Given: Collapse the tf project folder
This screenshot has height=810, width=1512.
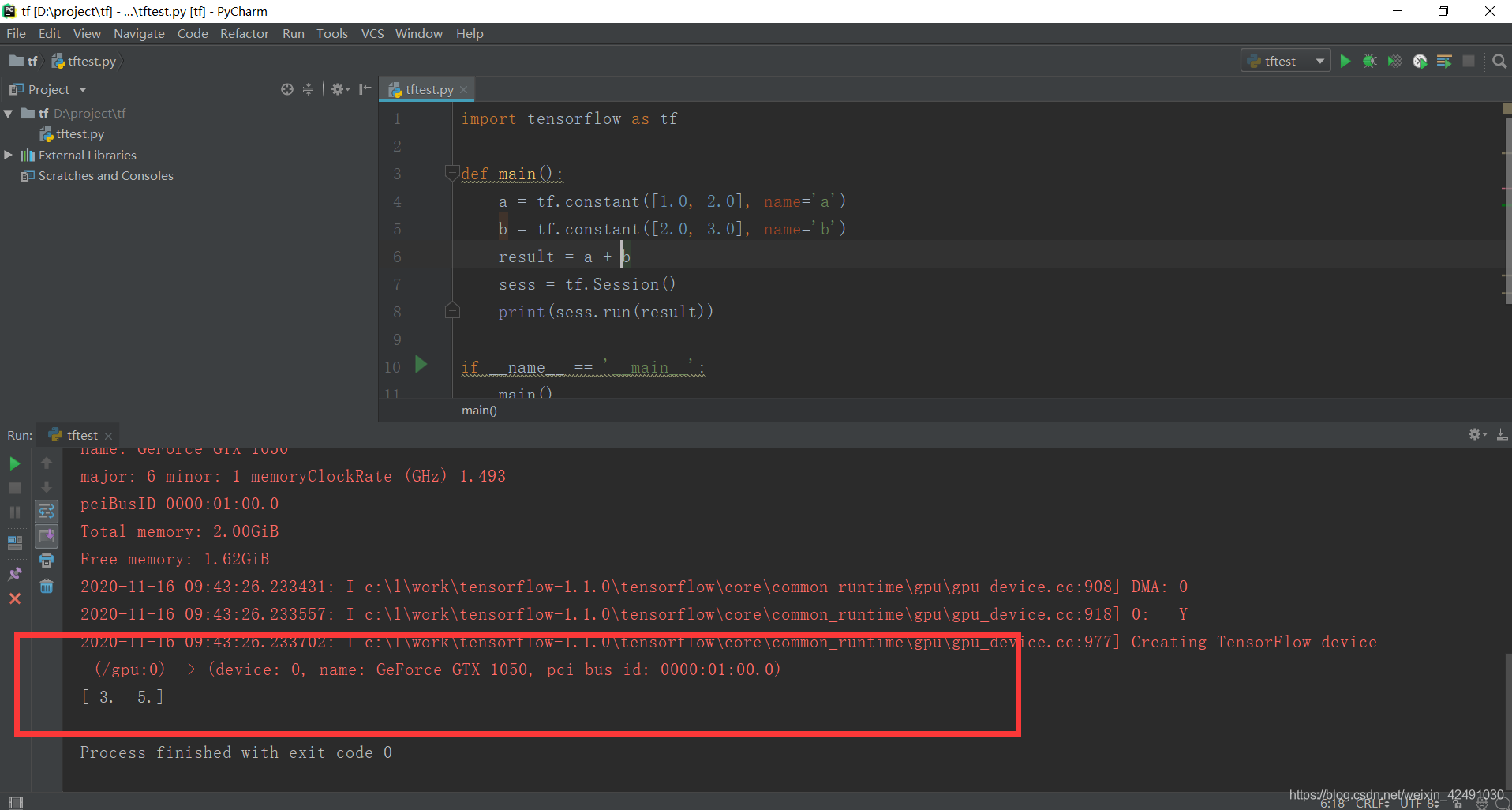Looking at the screenshot, I should tap(8, 114).
